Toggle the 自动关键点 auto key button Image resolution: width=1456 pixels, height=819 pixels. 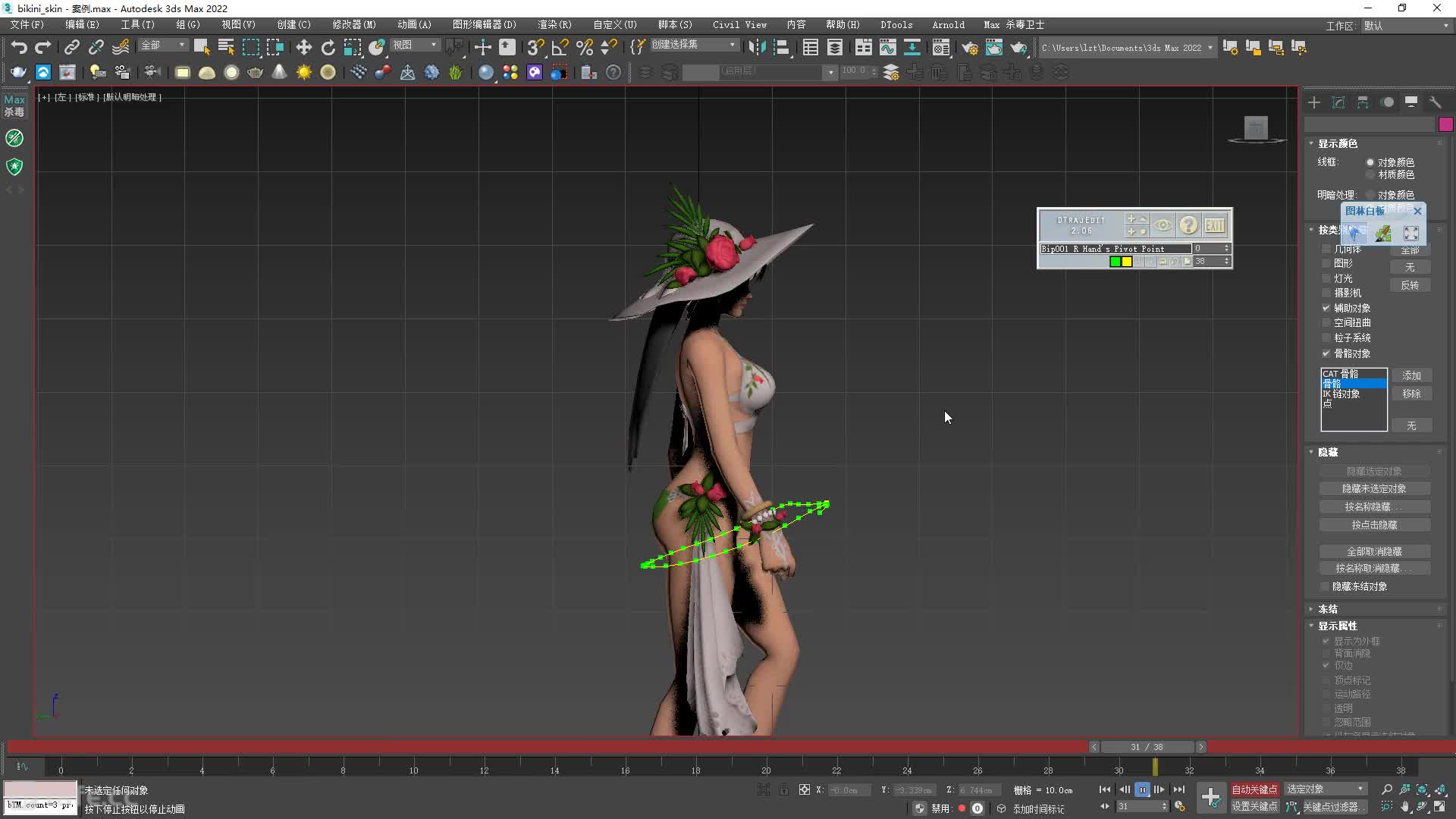[1254, 789]
